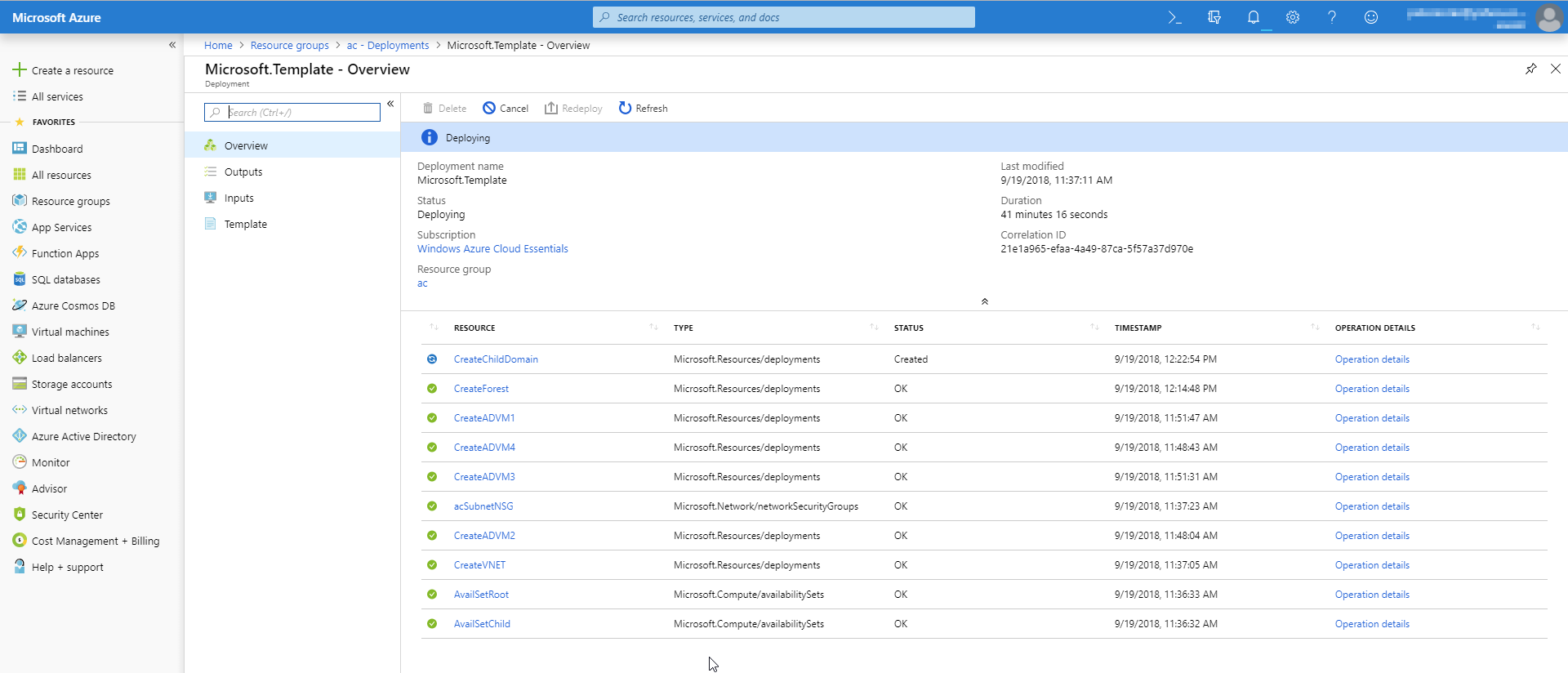Open account menu via avatar

[x=1548, y=17]
